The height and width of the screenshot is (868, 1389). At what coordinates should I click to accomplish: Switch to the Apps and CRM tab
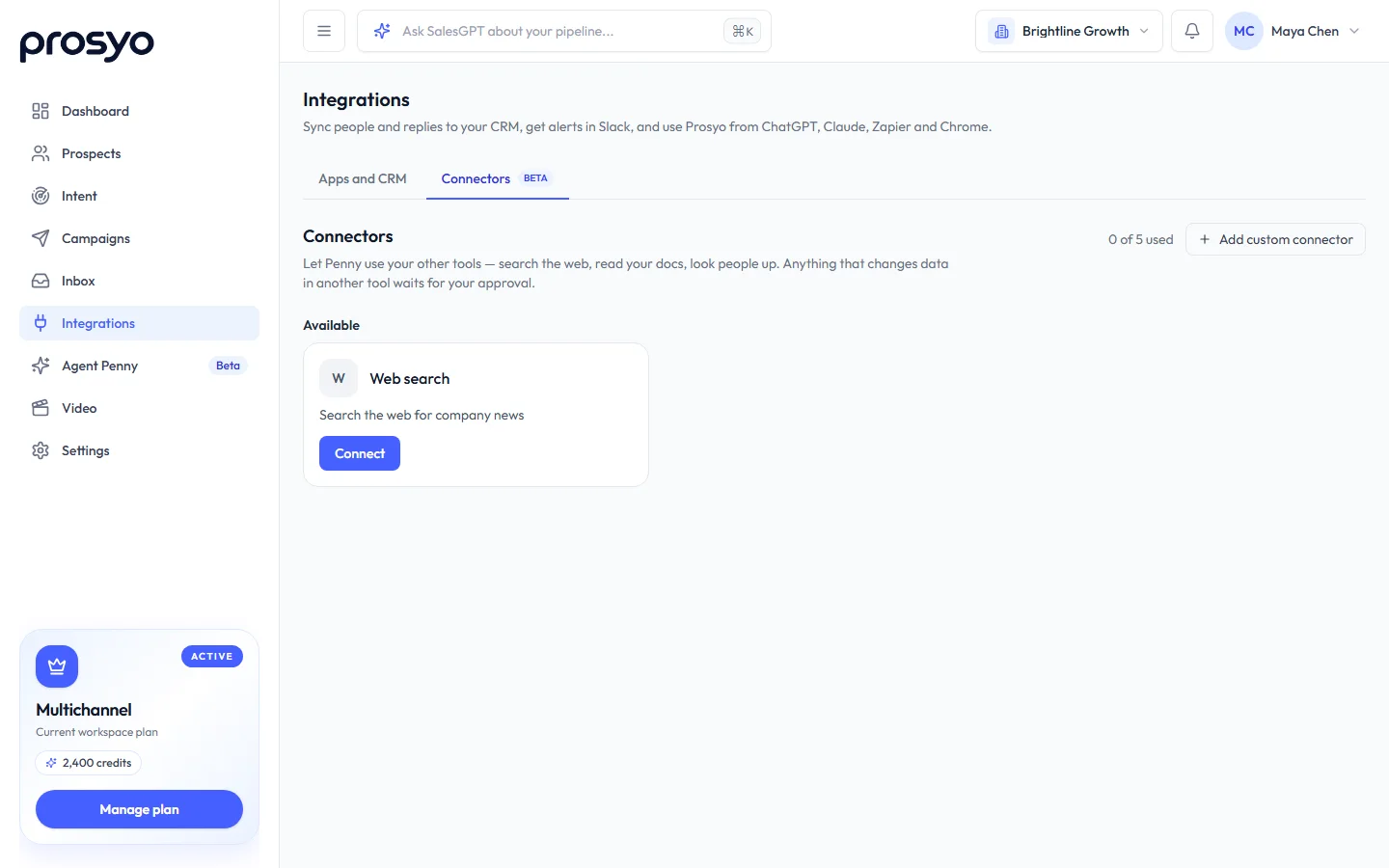click(363, 178)
